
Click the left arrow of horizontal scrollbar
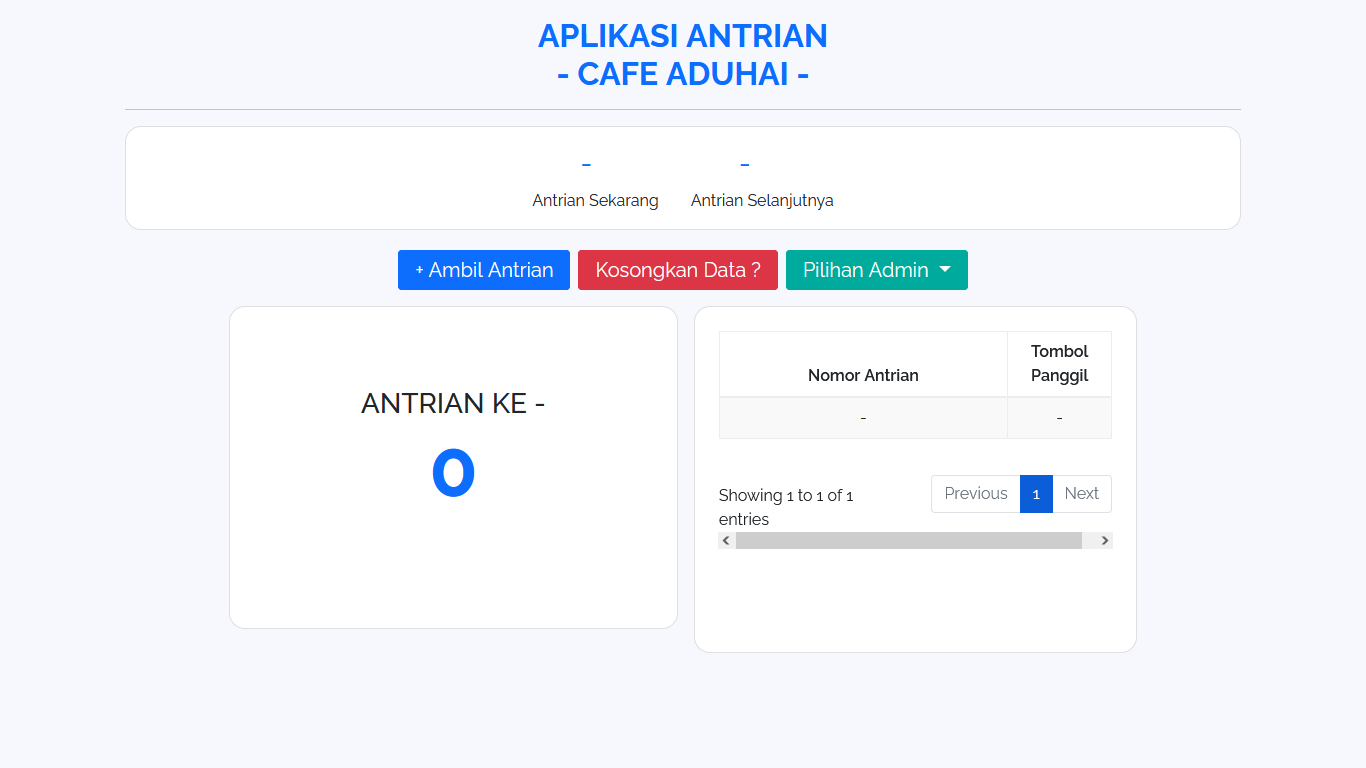(726, 541)
